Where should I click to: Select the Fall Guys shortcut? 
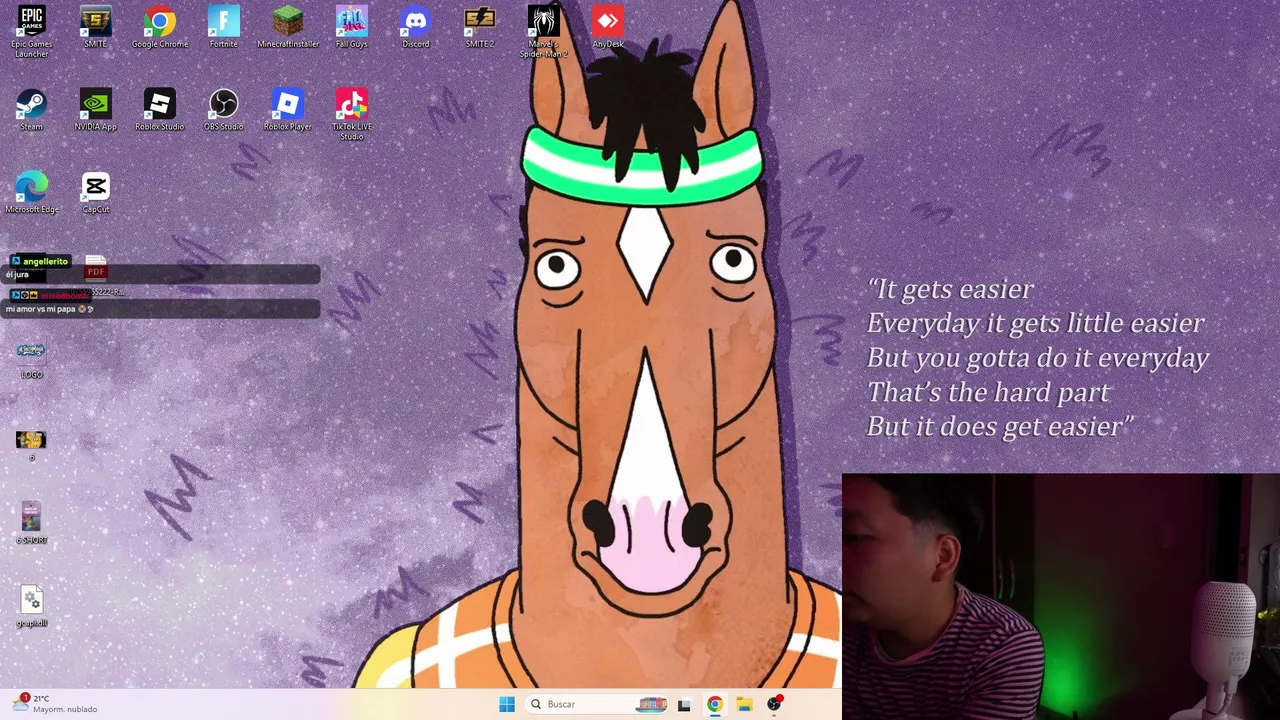point(352,27)
